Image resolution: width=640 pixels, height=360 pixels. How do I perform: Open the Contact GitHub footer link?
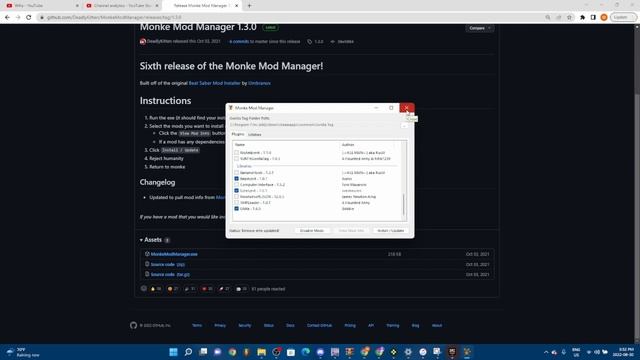pyautogui.click(x=319, y=326)
